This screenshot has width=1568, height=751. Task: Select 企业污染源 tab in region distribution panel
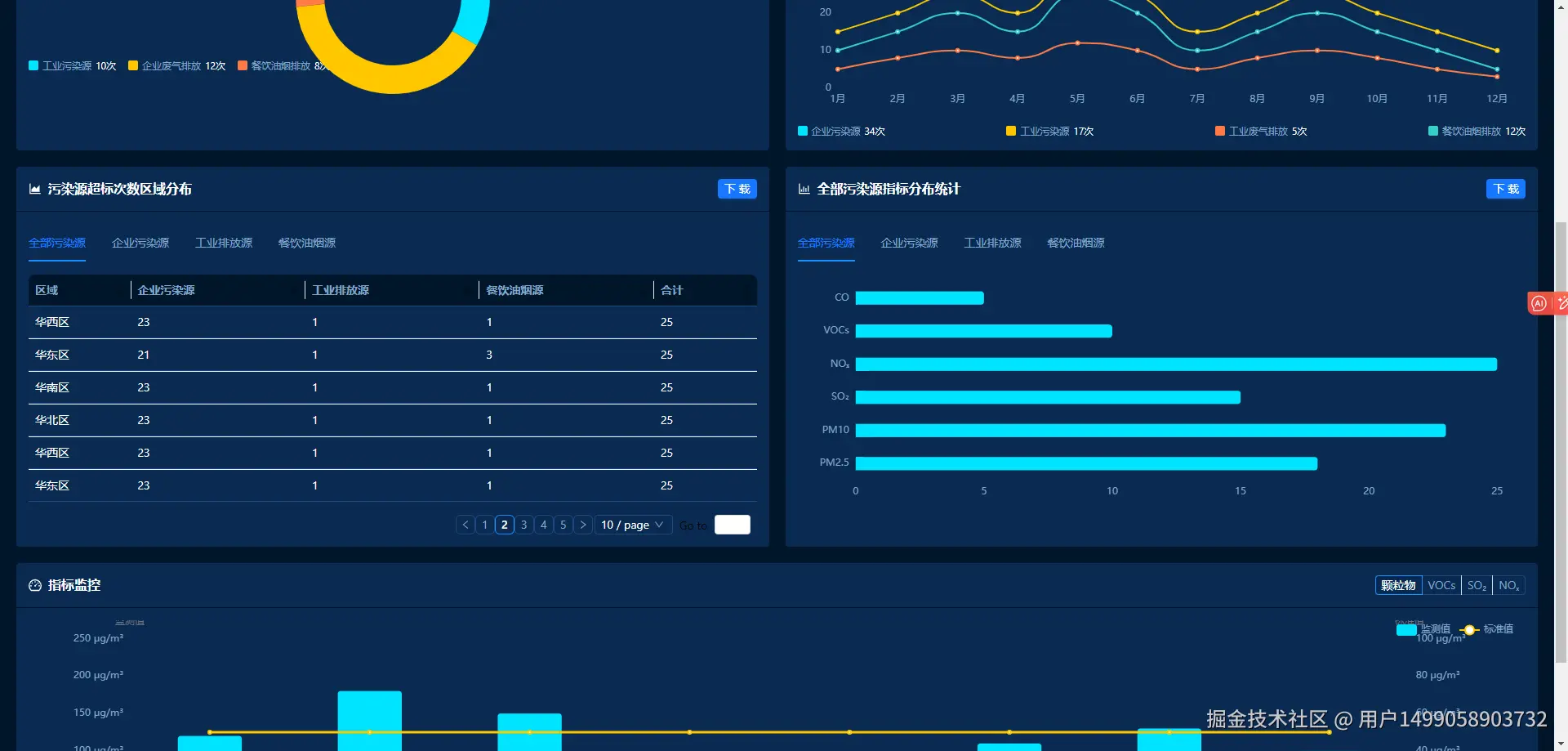tap(140, 243)
